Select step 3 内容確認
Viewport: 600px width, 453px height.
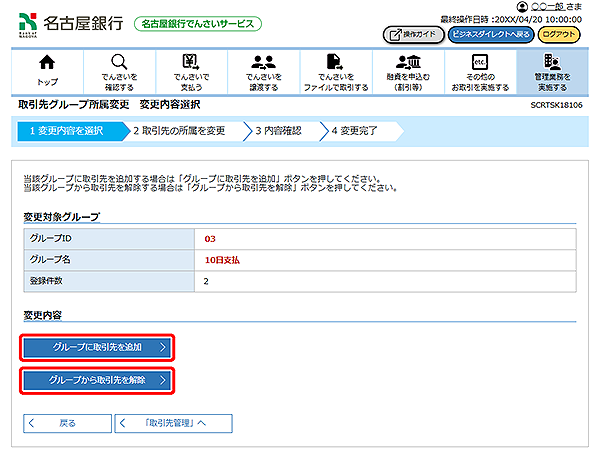278,130
